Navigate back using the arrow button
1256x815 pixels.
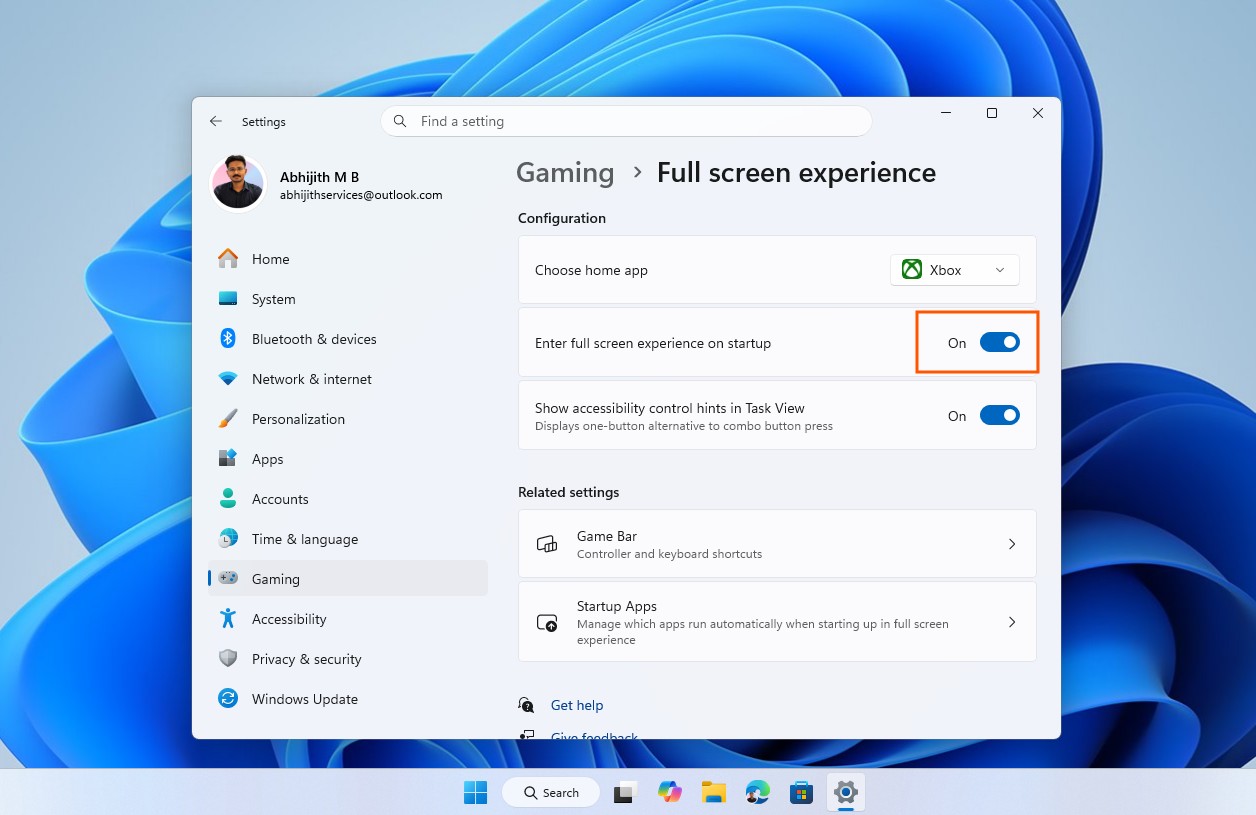pyautogui.click(x=215, y=120)
